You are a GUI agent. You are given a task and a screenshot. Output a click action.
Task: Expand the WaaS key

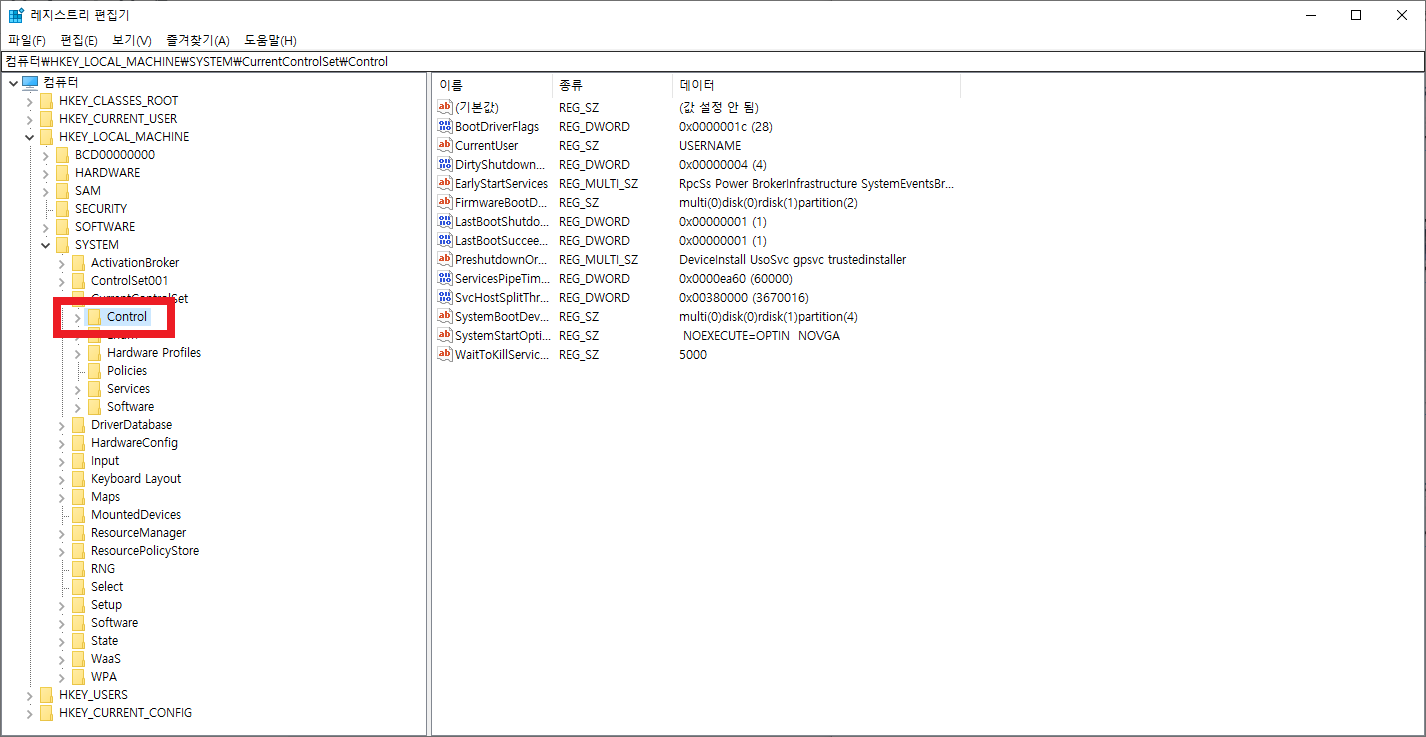coord(61,659)
